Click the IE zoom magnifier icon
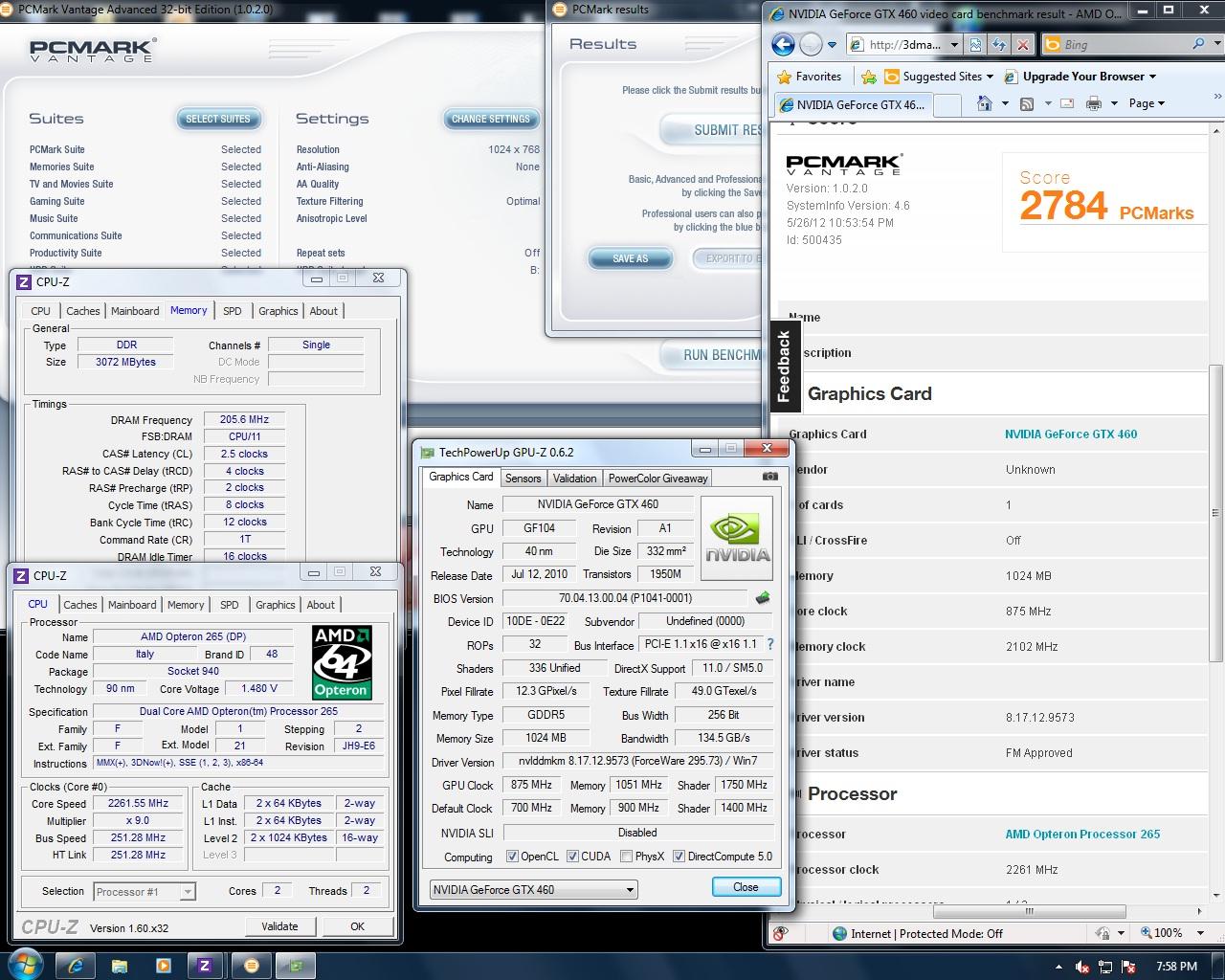 pos(1147,933)
